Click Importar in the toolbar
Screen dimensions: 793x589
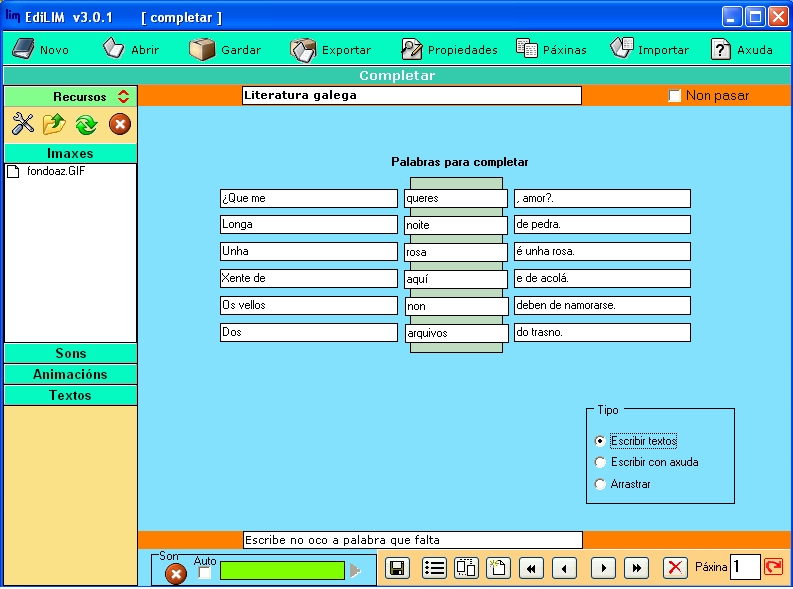649,49
